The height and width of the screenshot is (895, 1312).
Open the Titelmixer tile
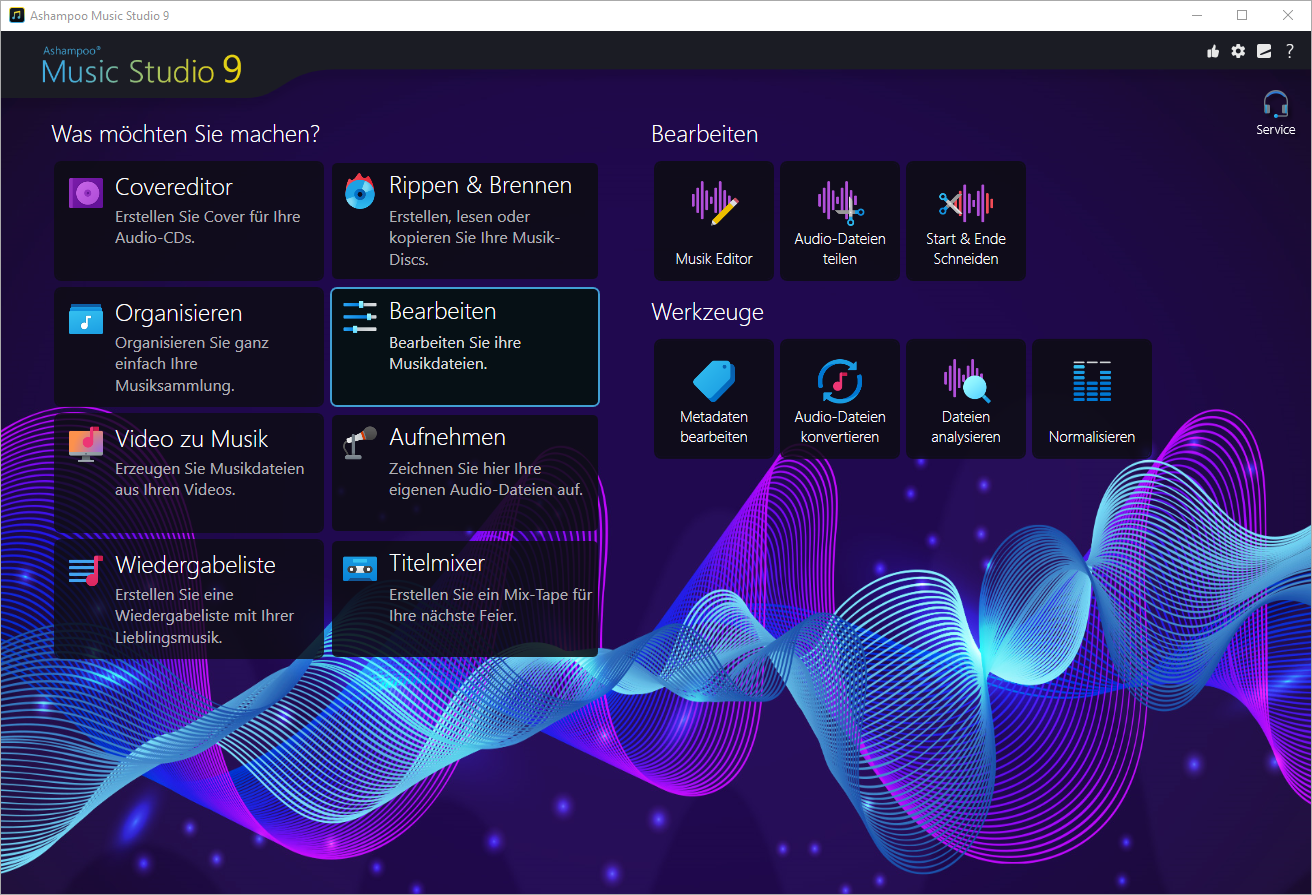tap(465, 599)
